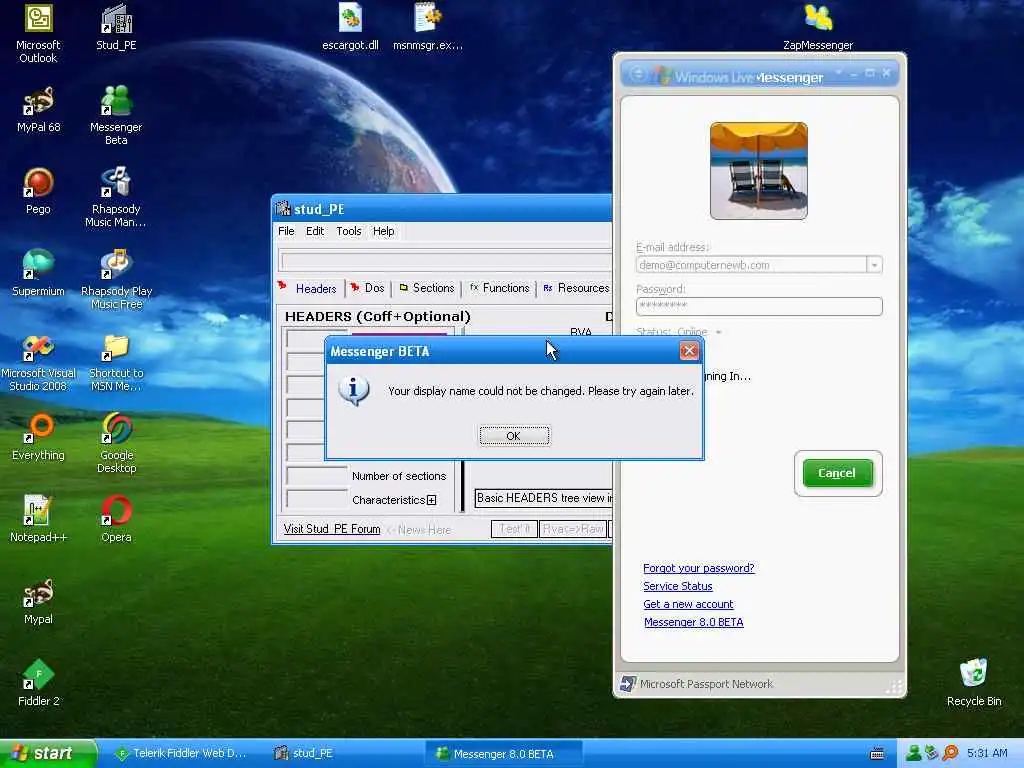
Task: Click the Basic HEADERS tree view box
Action: pyautogui.click(x=543, y=498)
